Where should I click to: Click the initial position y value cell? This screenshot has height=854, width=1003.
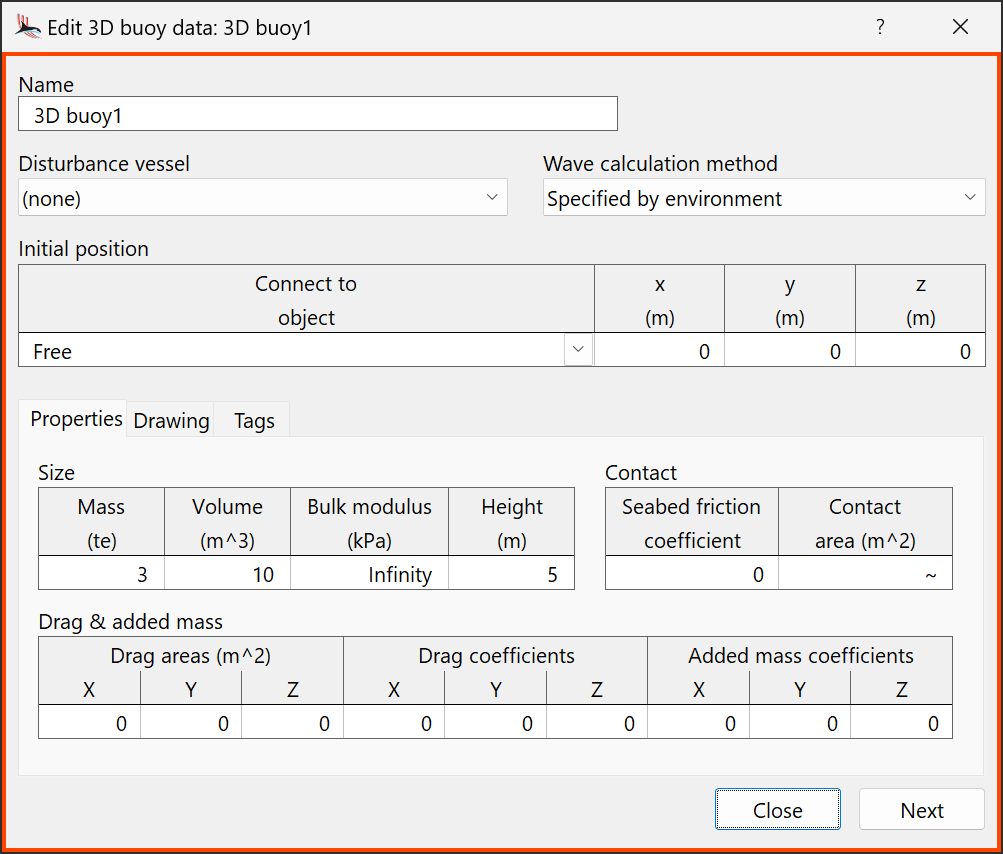790,351
